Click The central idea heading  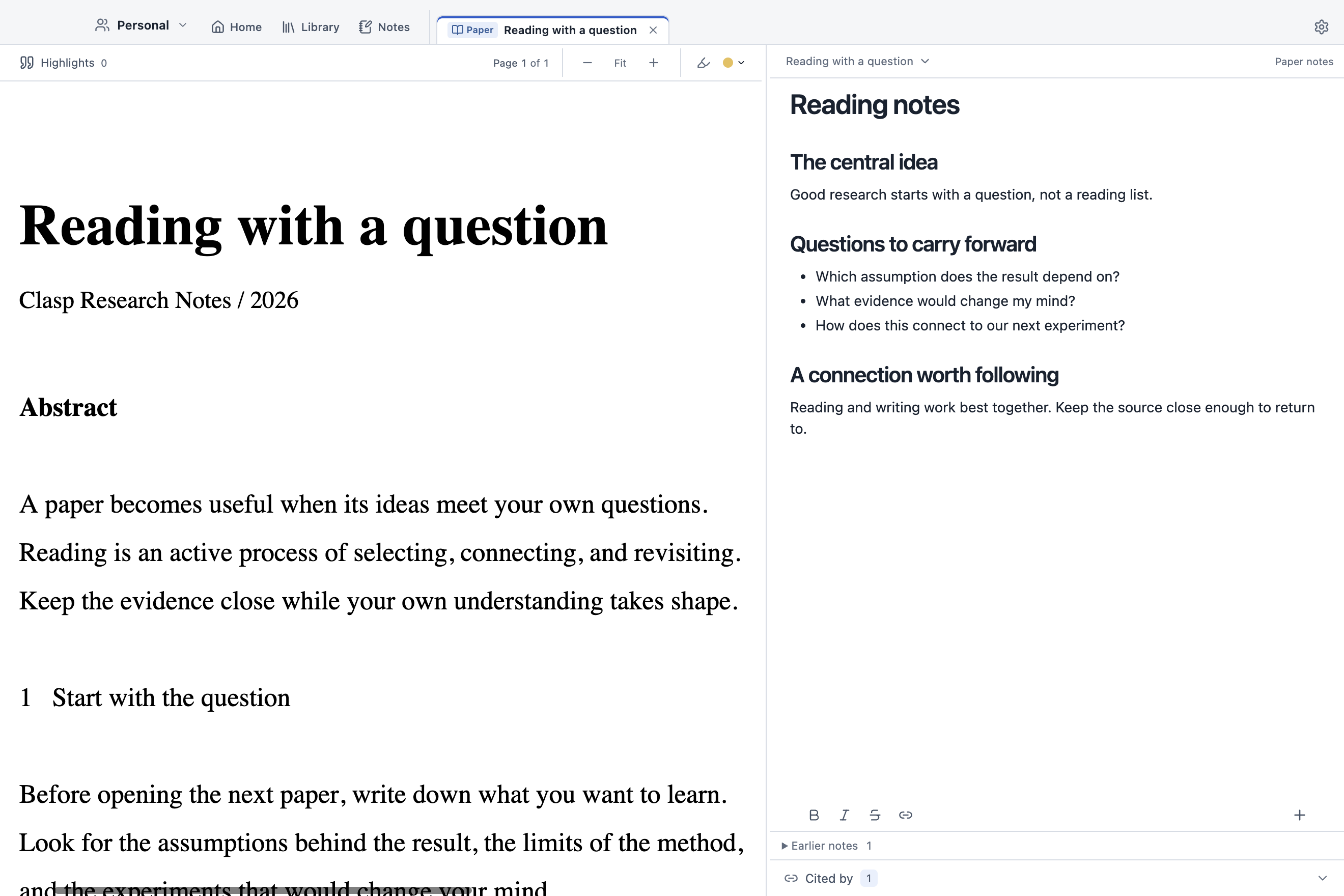(x=863, y=162)
